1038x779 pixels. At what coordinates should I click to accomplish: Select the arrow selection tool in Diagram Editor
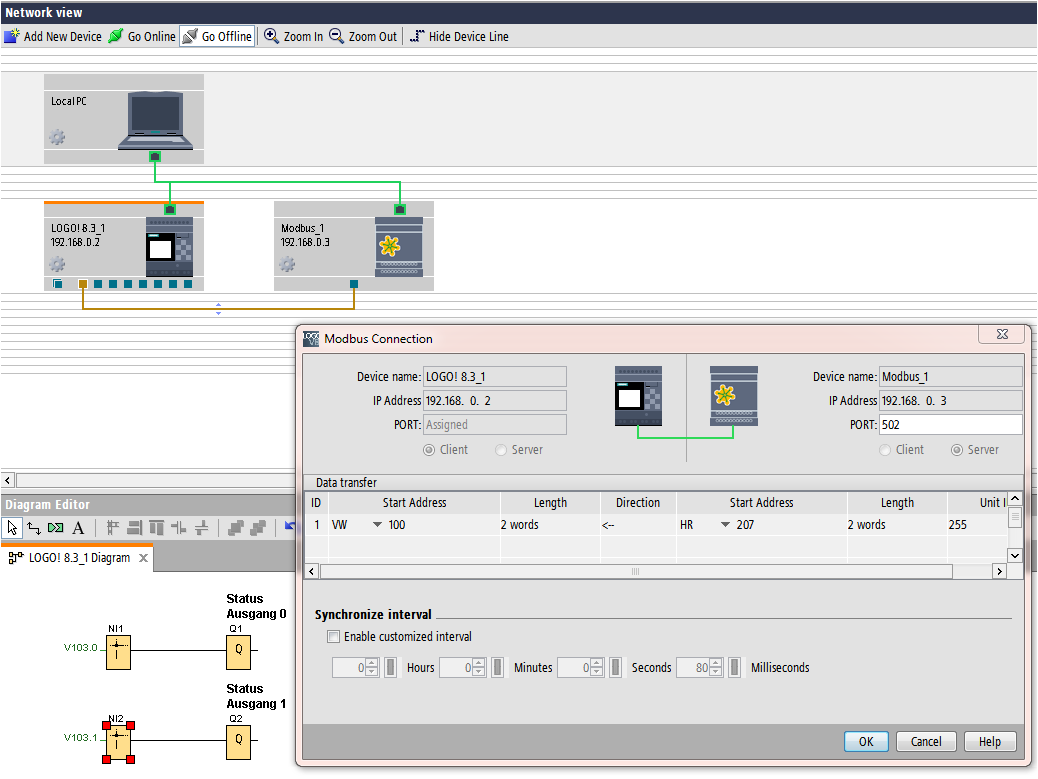click(x=13, y=528)
